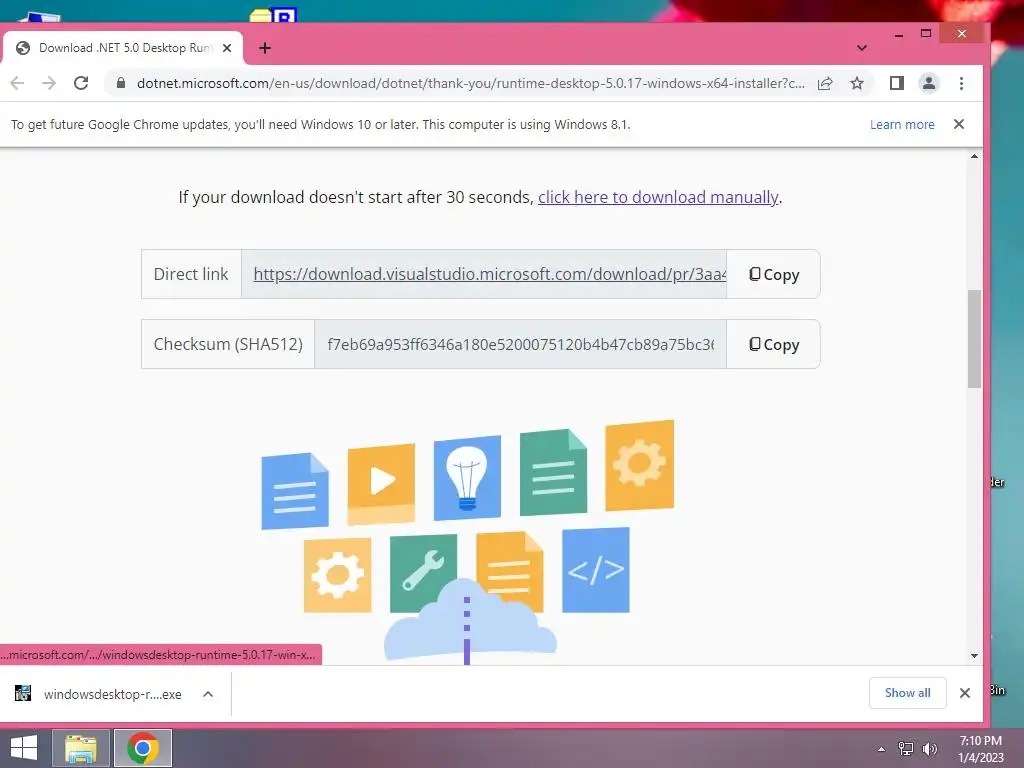Click the Checksum (SHA512) label
This screenshot has height=768, width=1024.
pos(228,344)
